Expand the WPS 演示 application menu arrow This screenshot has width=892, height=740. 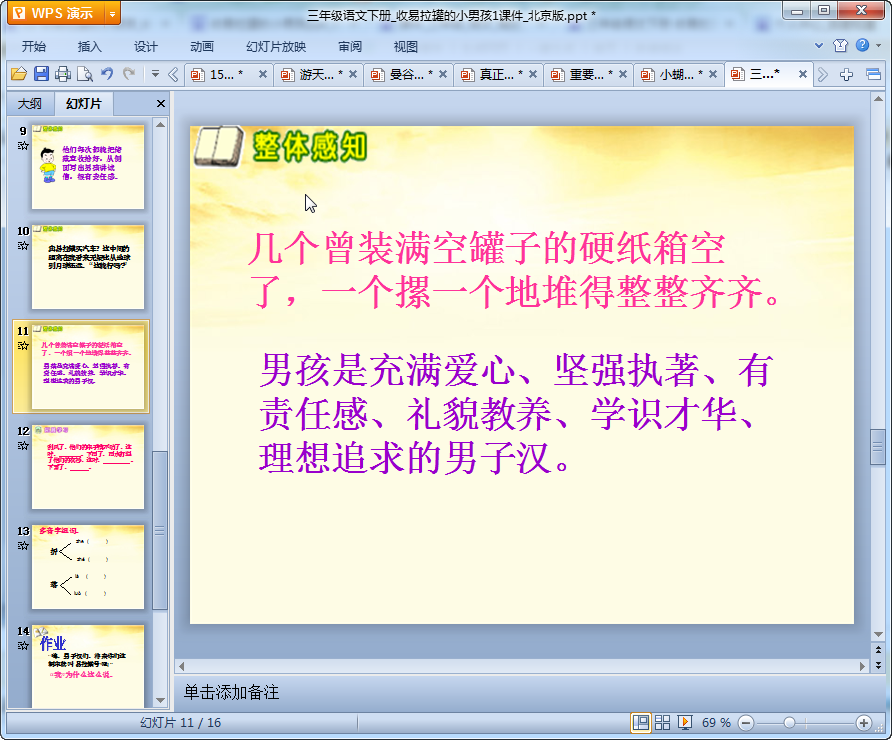pos(111,13)
